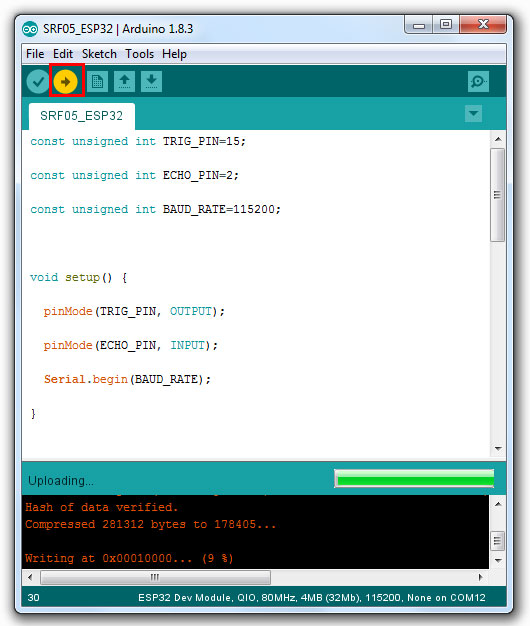Open the Tools menu

[139, 54]
